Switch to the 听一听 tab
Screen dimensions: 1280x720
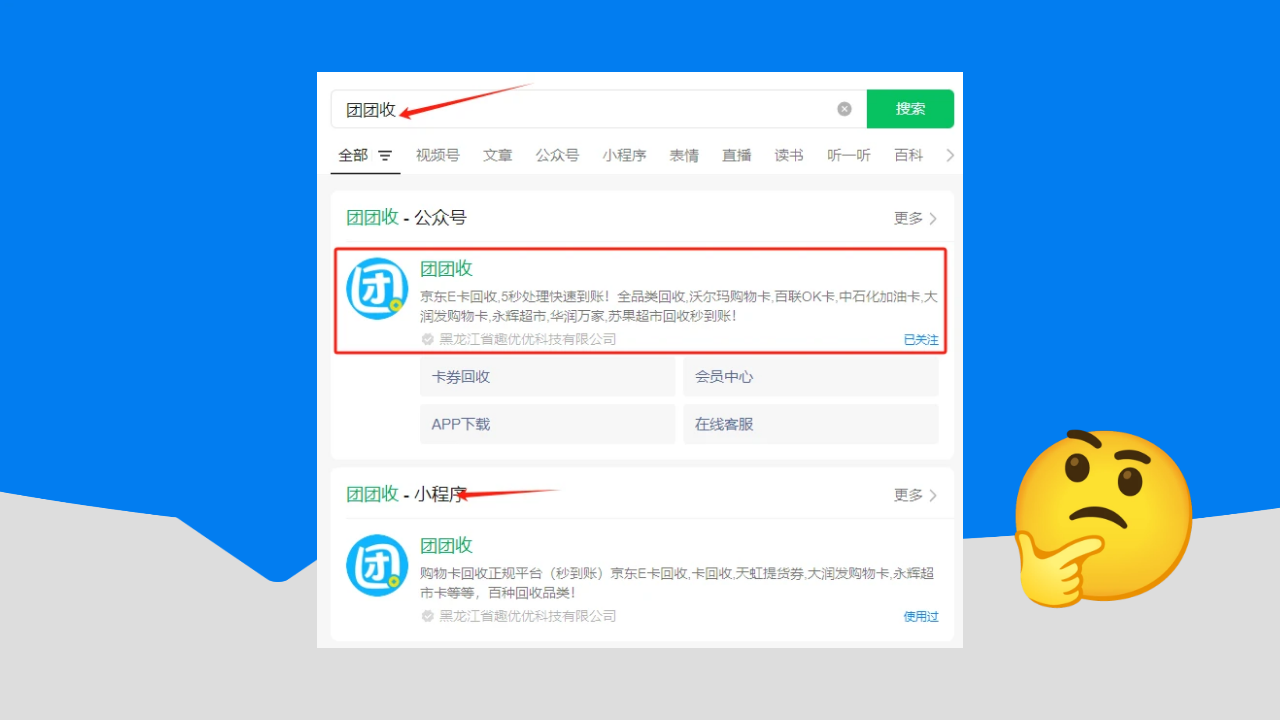(849, 156)
